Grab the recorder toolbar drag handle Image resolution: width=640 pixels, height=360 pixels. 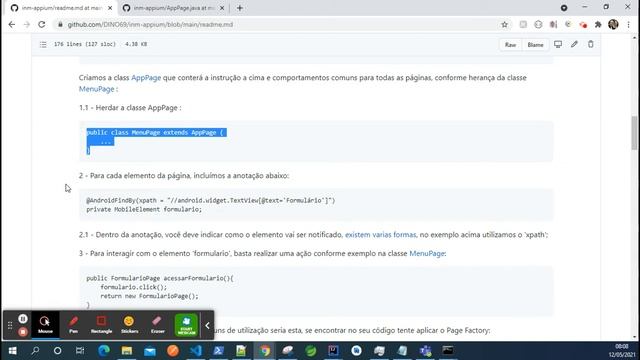click(10, 325)
